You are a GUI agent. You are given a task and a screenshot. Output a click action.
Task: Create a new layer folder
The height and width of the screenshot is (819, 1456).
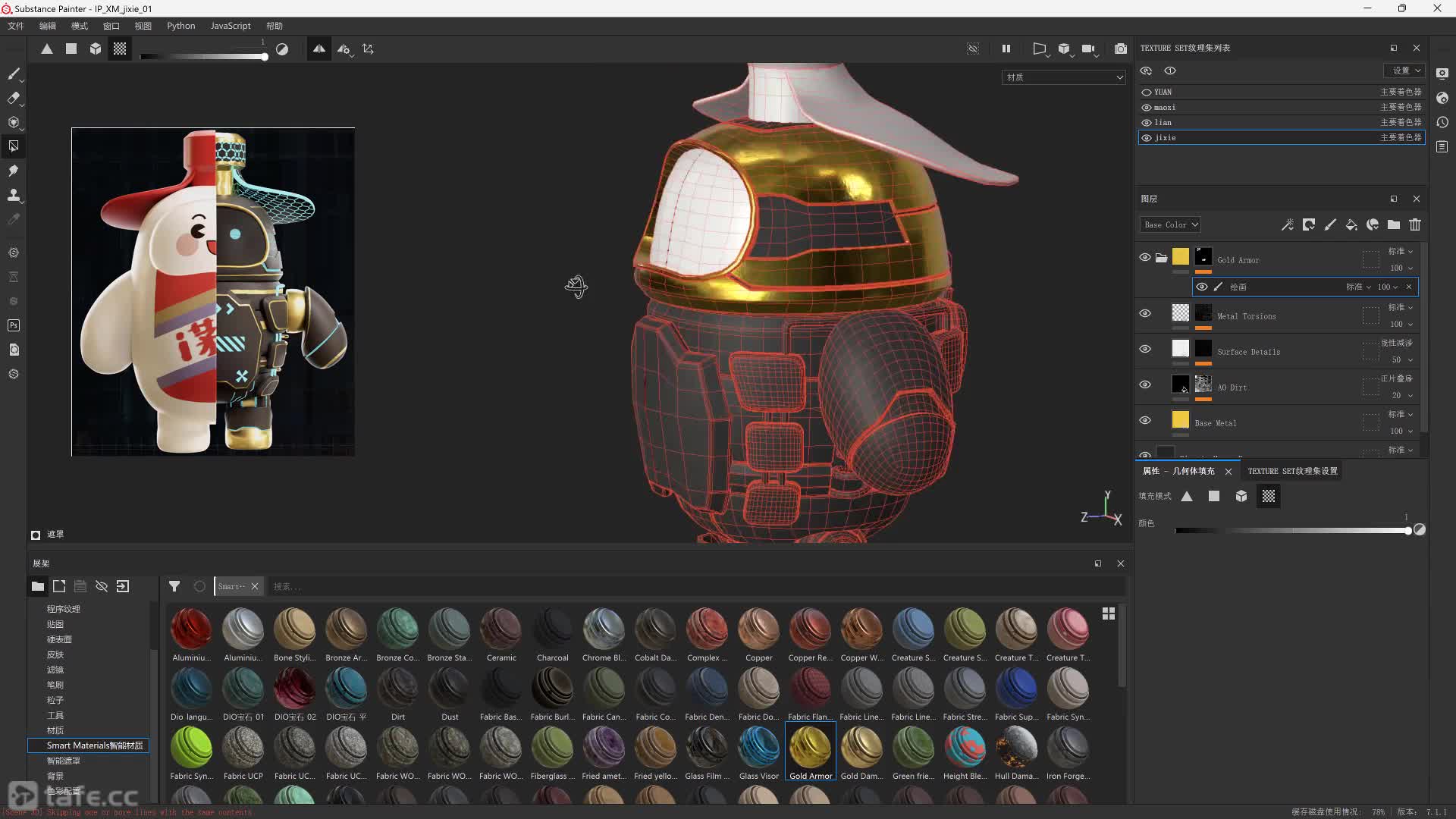1394,224
